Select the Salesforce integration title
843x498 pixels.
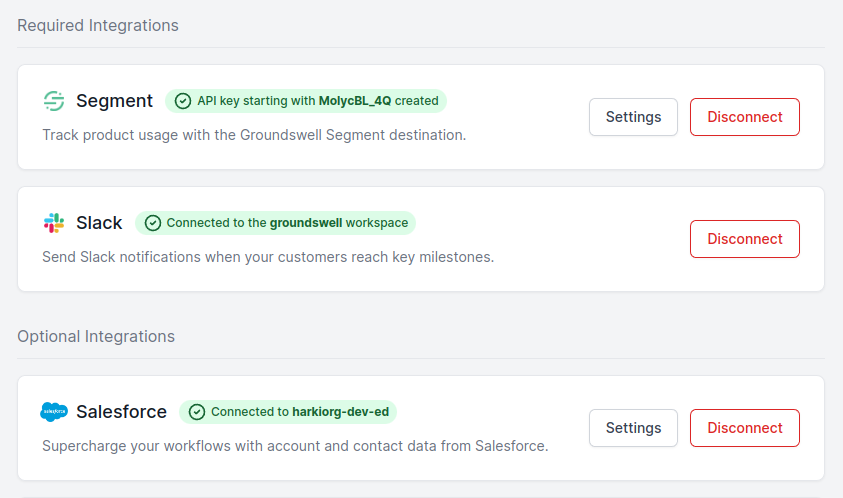point(121,412)
